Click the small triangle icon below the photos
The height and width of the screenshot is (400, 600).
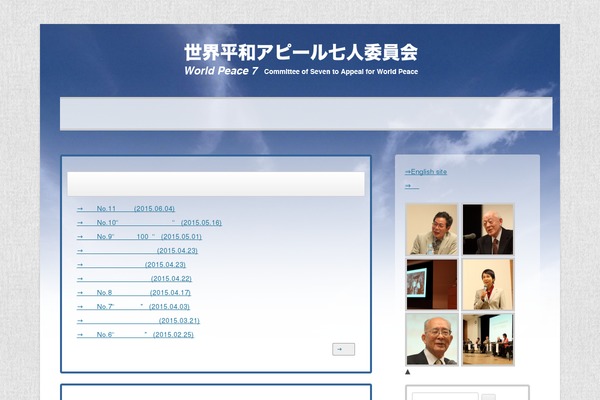[x=408, y=372]
